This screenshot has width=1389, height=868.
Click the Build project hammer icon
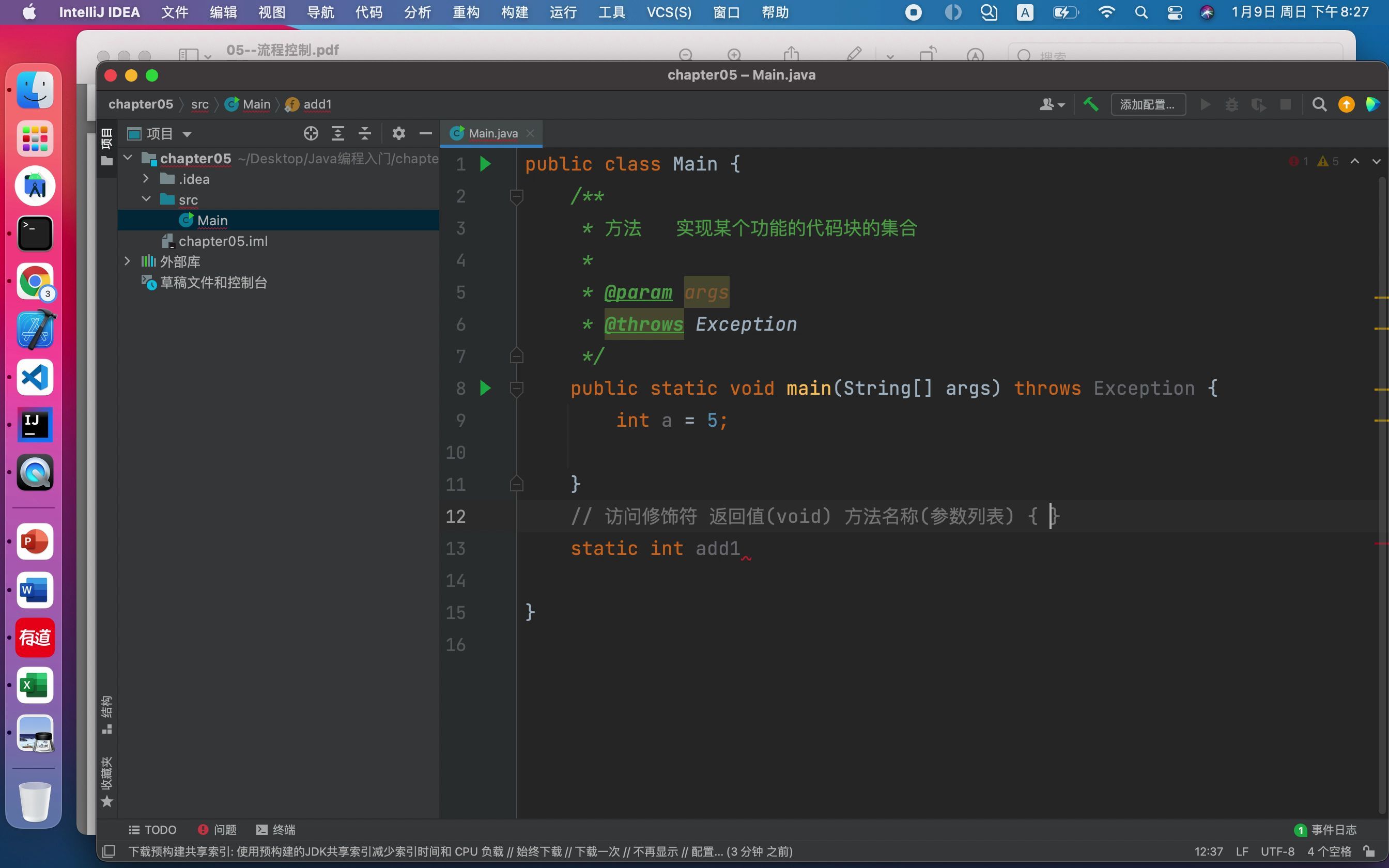point(1090,104)
